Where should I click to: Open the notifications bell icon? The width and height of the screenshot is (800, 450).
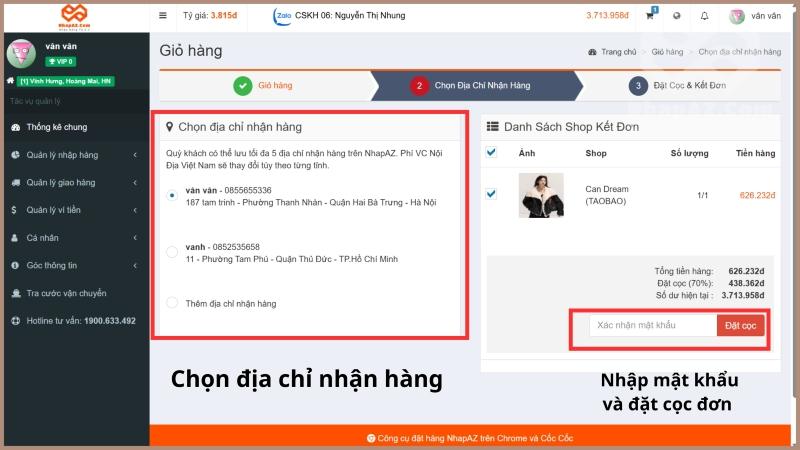pos(704,16)
